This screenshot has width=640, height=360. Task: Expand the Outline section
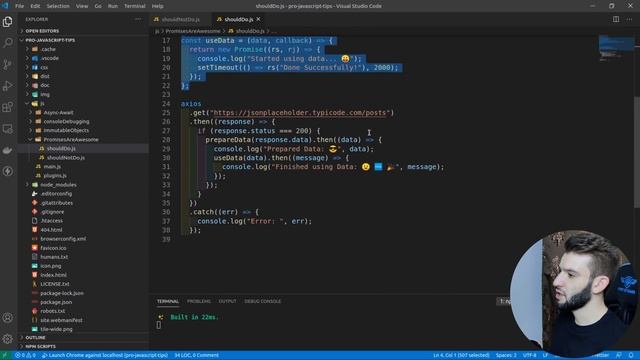click(x=83, y=338)
